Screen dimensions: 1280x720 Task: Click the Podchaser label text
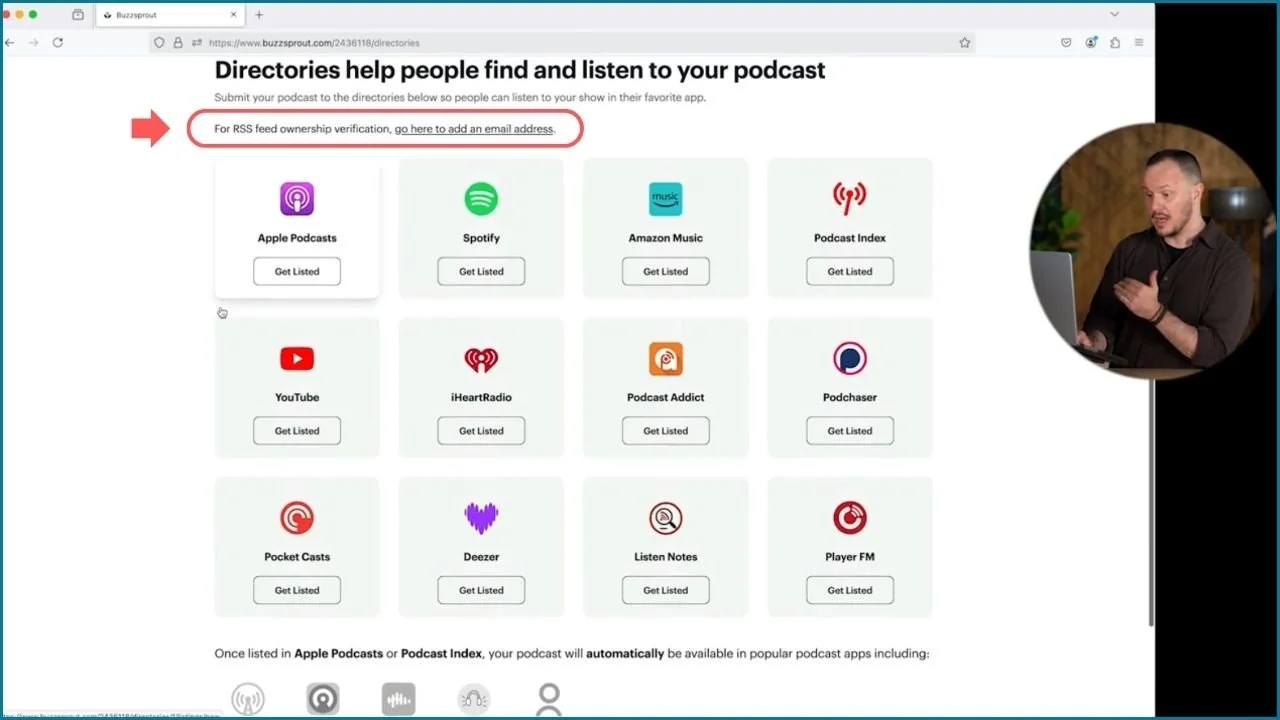point(849,397)
